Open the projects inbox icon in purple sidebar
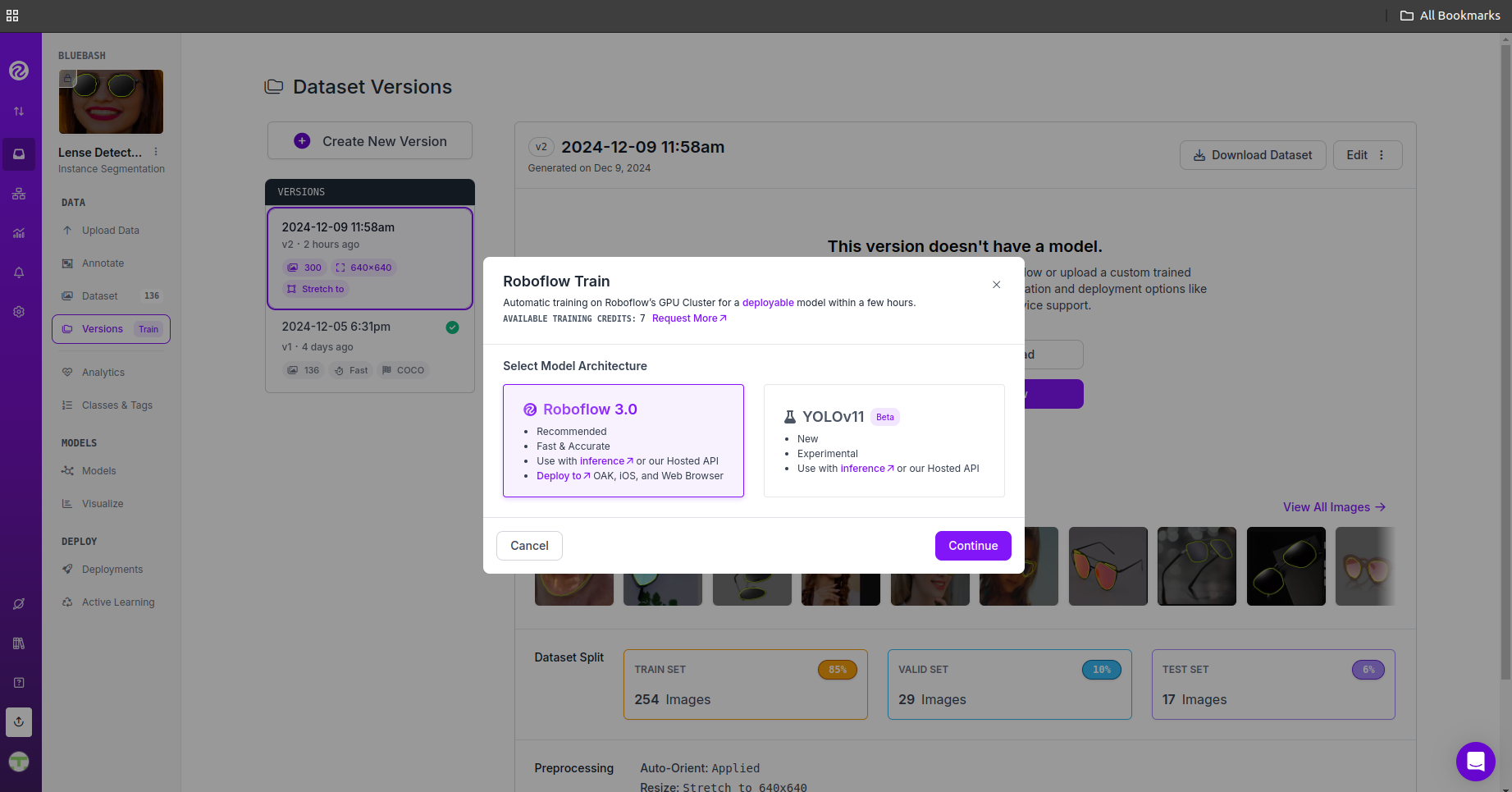This screenshot has height=792, width=1512. pos(19,154)
